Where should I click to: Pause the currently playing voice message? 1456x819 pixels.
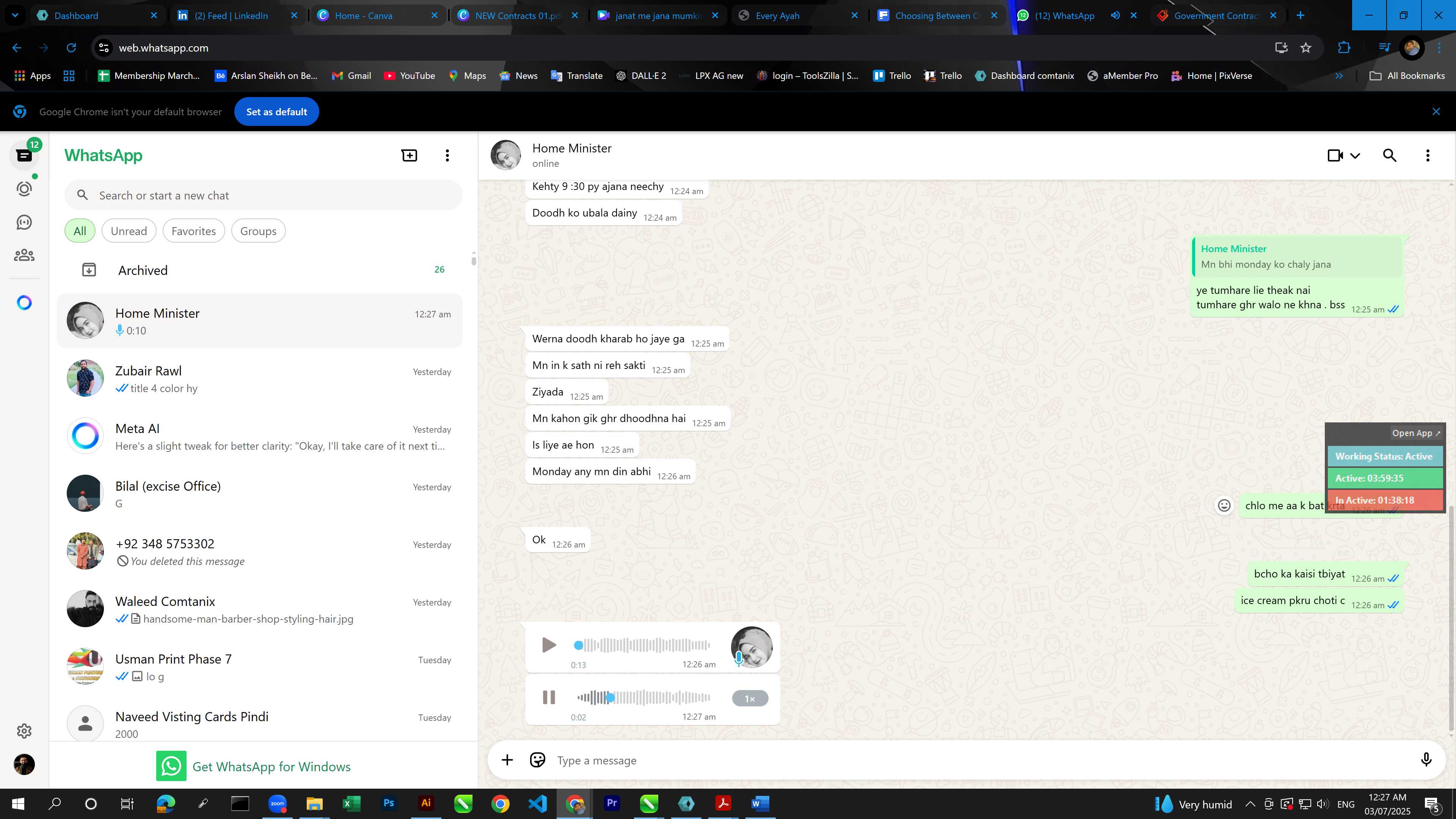click(549, 698)
